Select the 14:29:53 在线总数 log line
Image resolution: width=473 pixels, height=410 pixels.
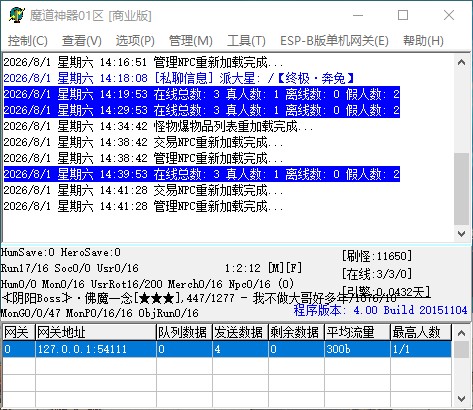(x=202, y=110)
